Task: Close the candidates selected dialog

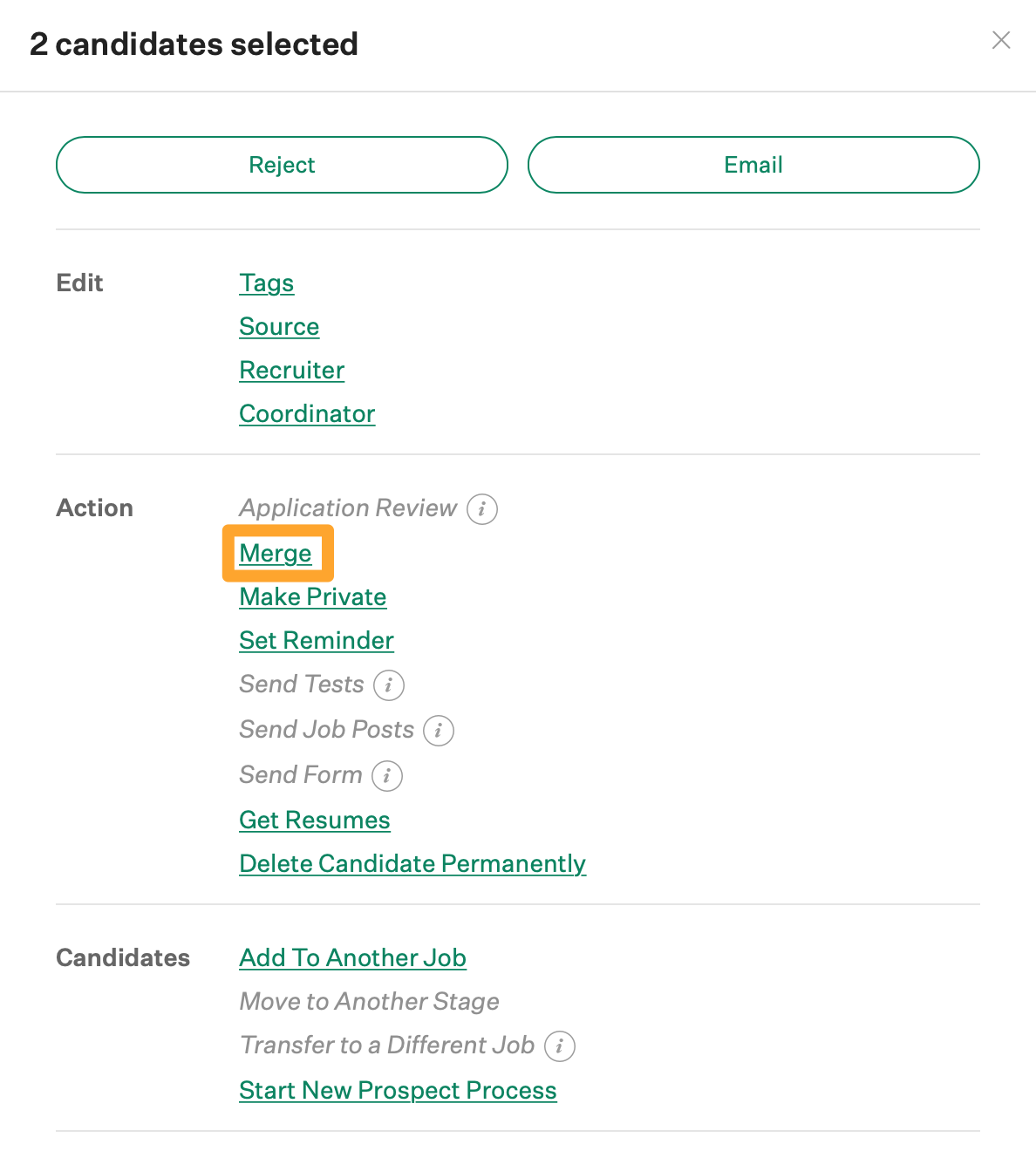Action: click(x=1001, y=40)
